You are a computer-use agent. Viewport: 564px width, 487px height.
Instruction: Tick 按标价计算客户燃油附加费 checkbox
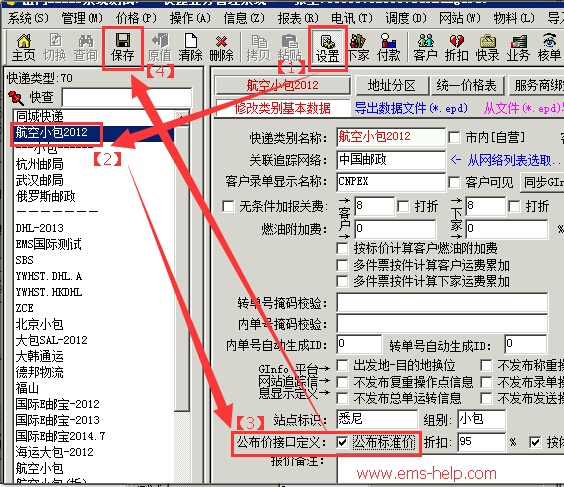tap(342, 248)
